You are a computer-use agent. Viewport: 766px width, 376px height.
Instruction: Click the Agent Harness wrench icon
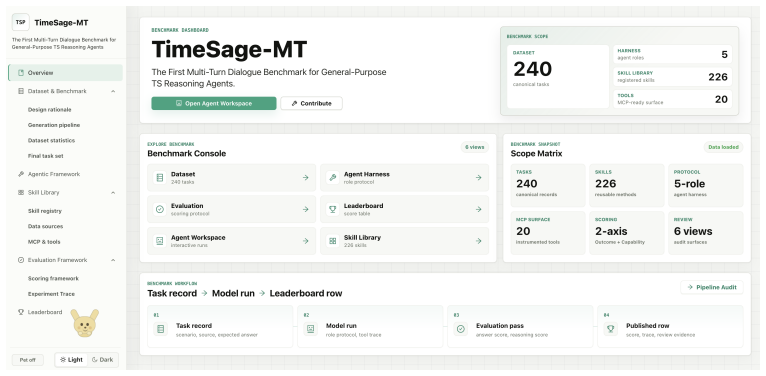(333, 178)
